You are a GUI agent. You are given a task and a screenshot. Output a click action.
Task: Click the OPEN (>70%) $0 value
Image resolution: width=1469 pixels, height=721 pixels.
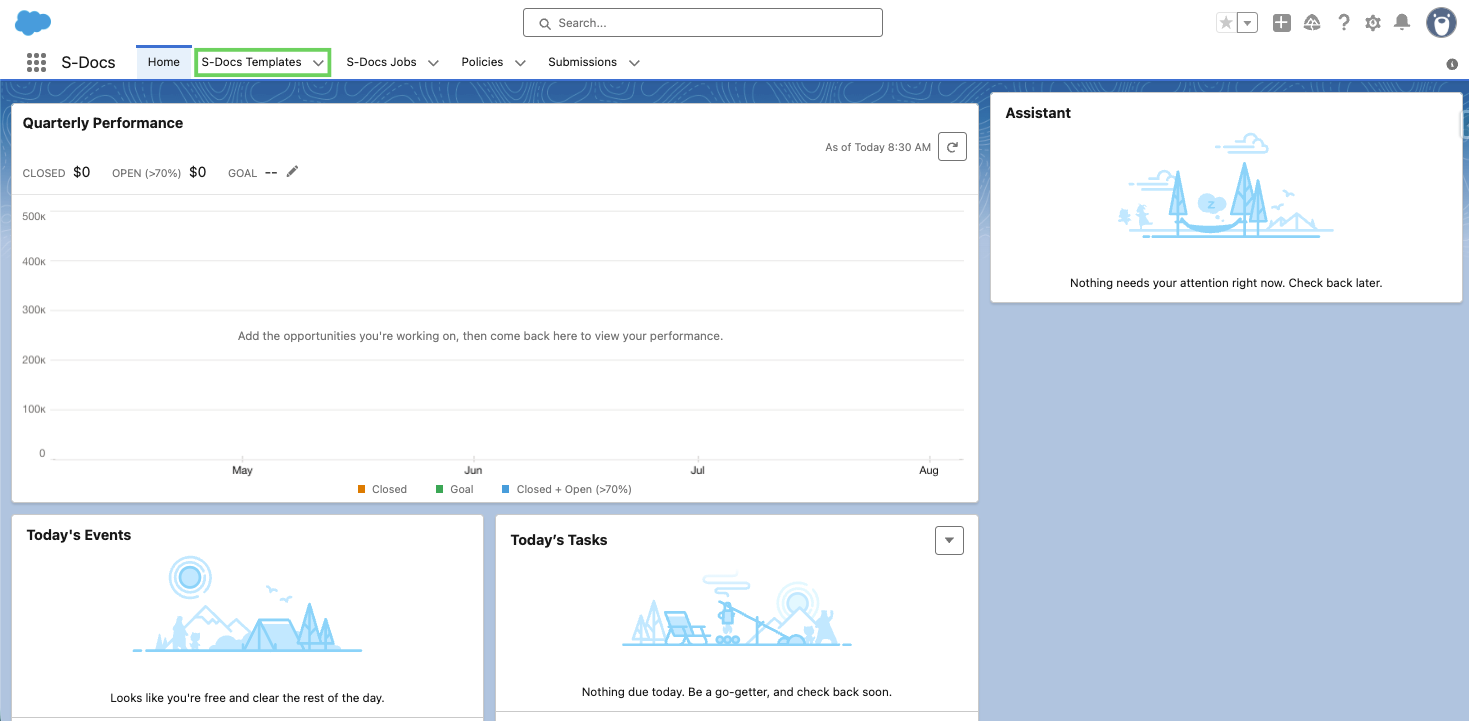pos(198,172)
